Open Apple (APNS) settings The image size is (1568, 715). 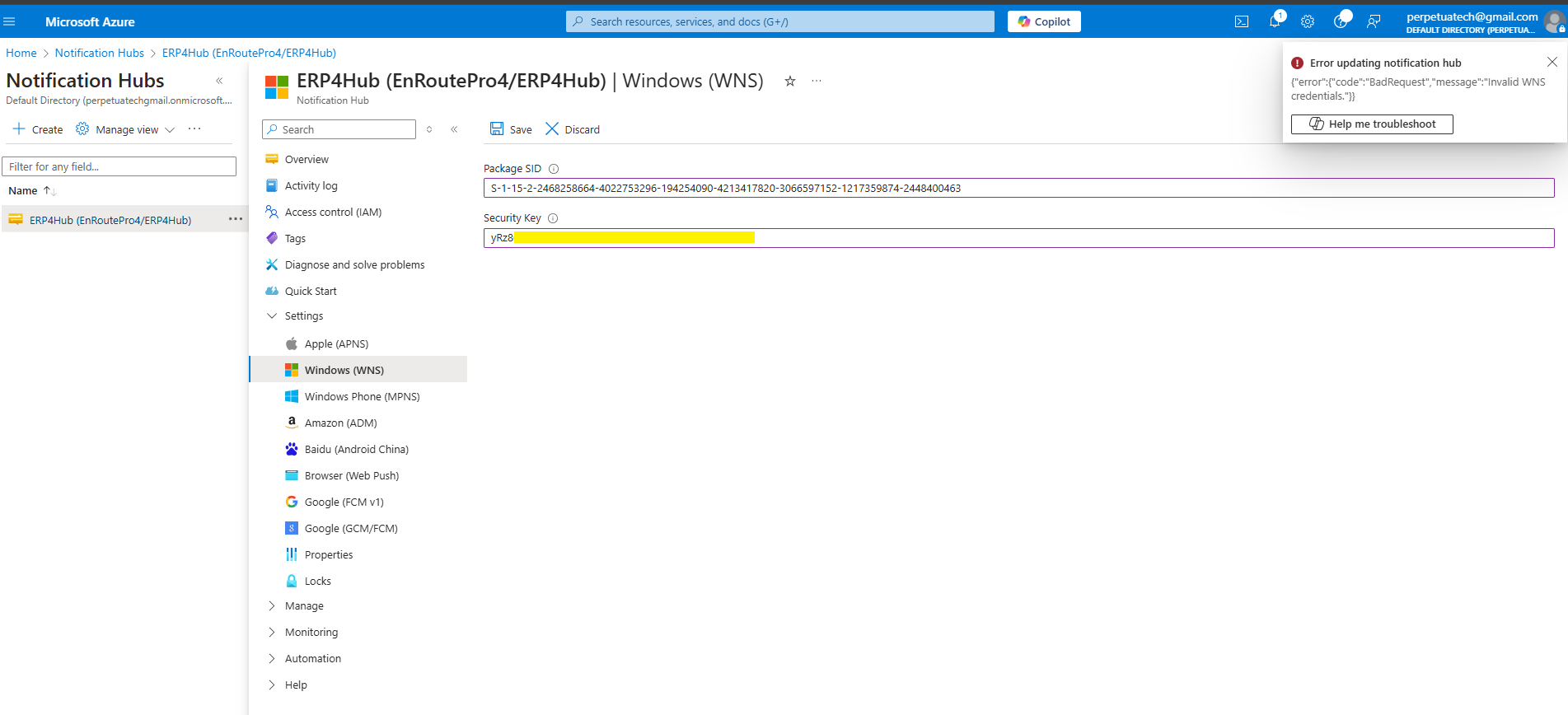tap(336, 343)
